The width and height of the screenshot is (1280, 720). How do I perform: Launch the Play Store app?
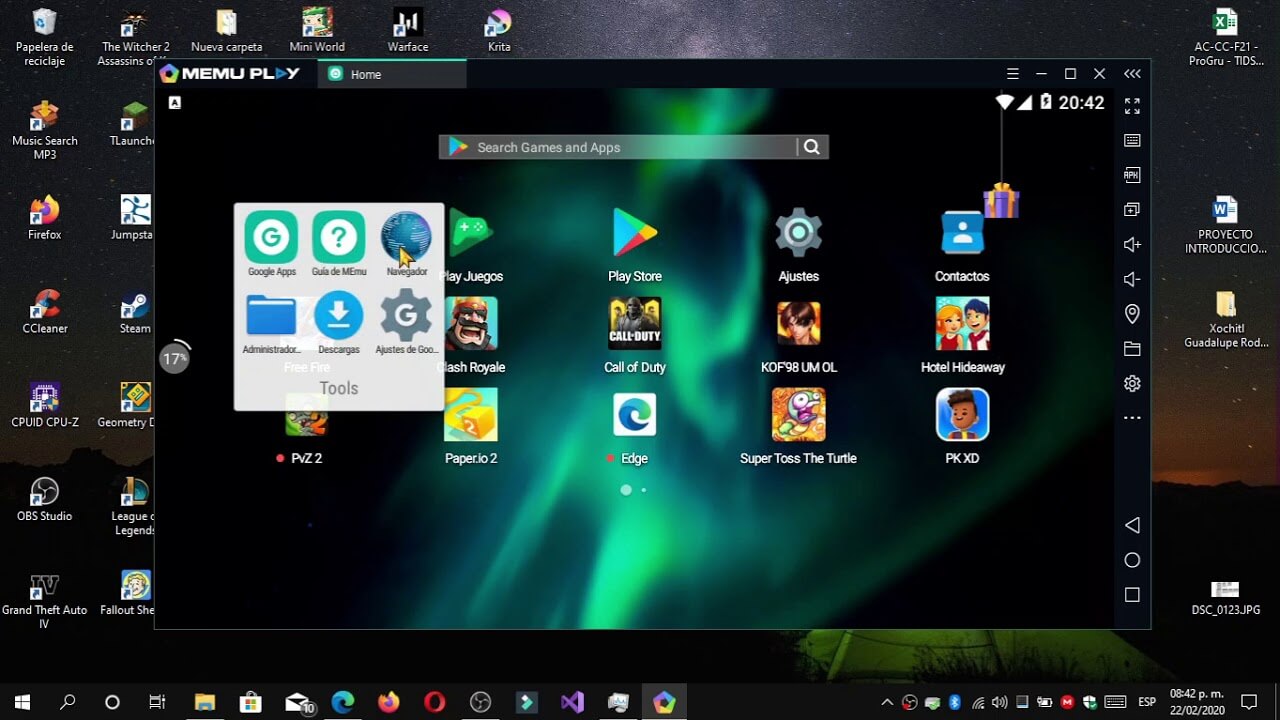point(635,234)
